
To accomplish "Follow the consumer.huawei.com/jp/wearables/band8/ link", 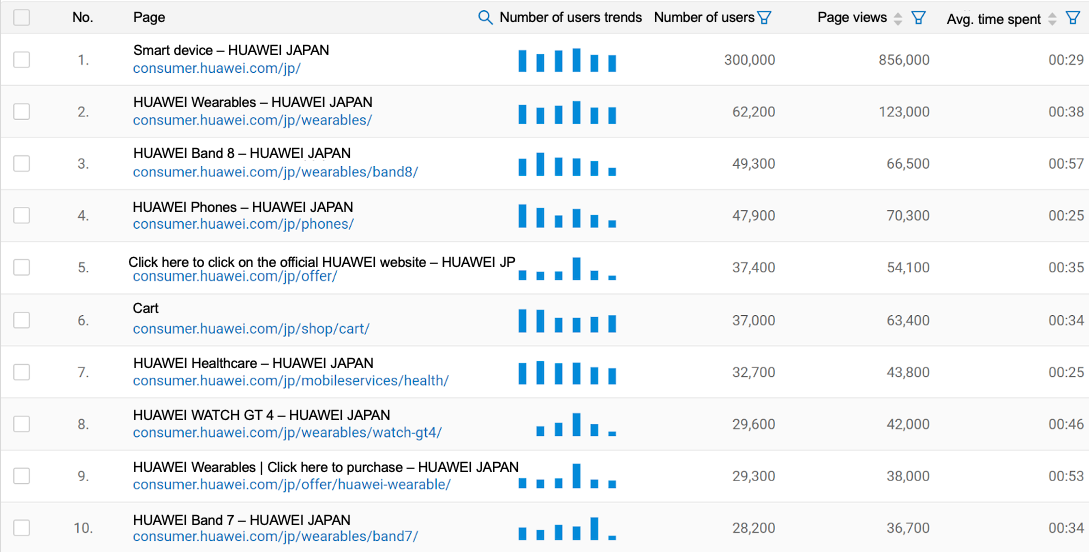I will (x=275, y=172).
